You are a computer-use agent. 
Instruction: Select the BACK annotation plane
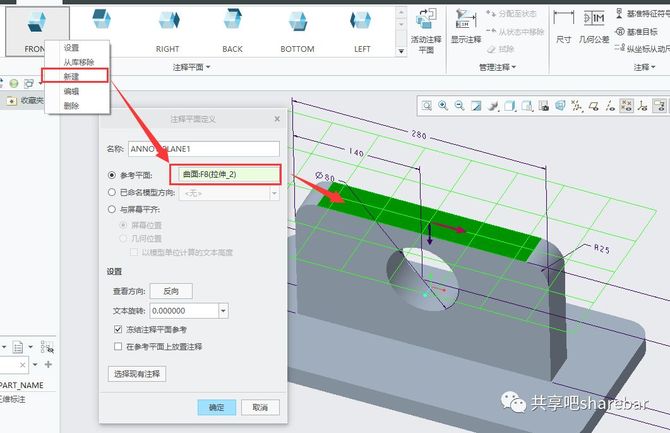[x=232, y=31]
